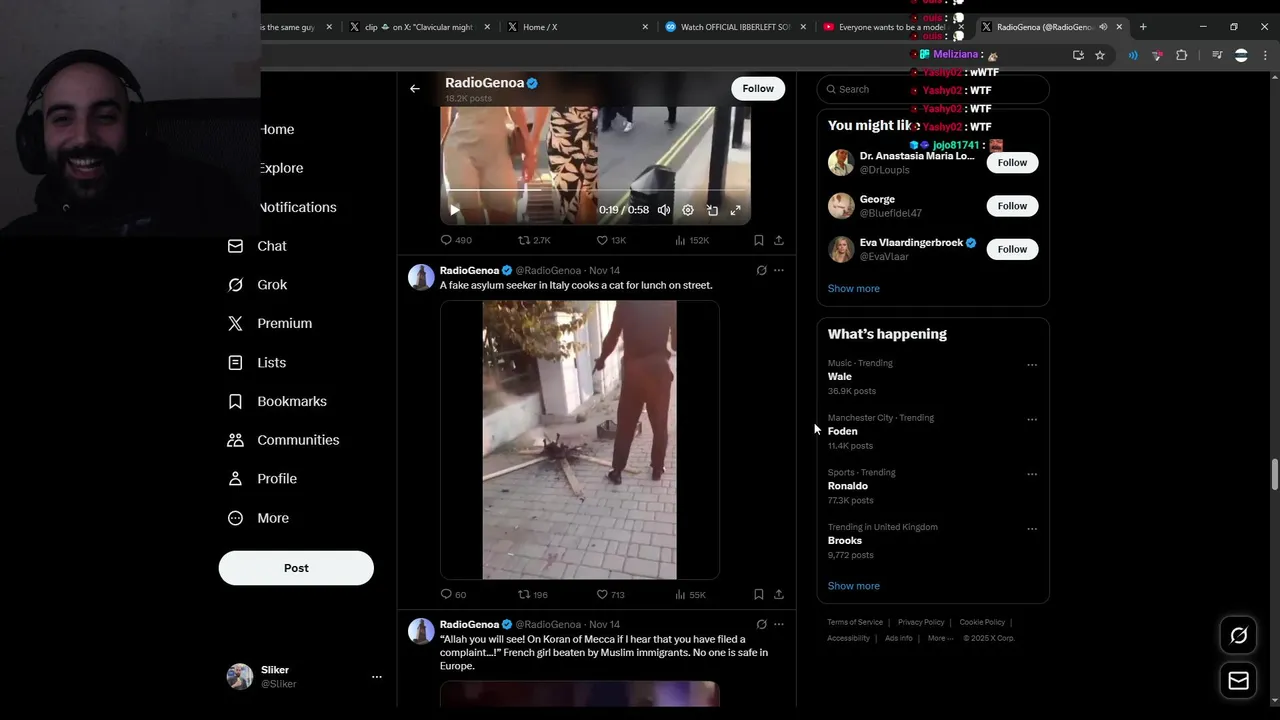Bookmark the post with 152K views
The height and width of the screenshot is (720, 1280).
click(x=759, y=240)
